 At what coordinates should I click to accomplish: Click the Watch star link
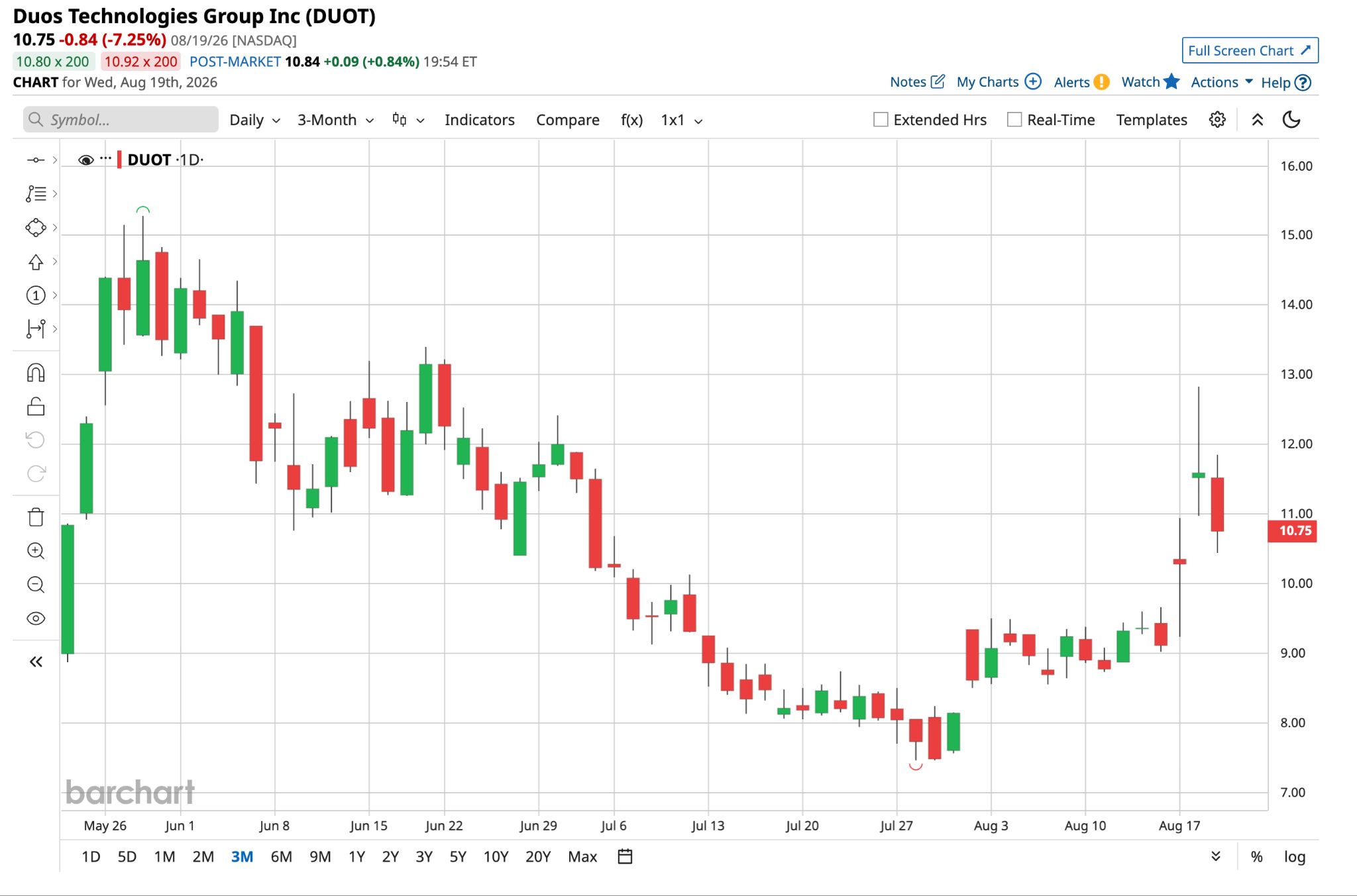(x=1150, y=82)
